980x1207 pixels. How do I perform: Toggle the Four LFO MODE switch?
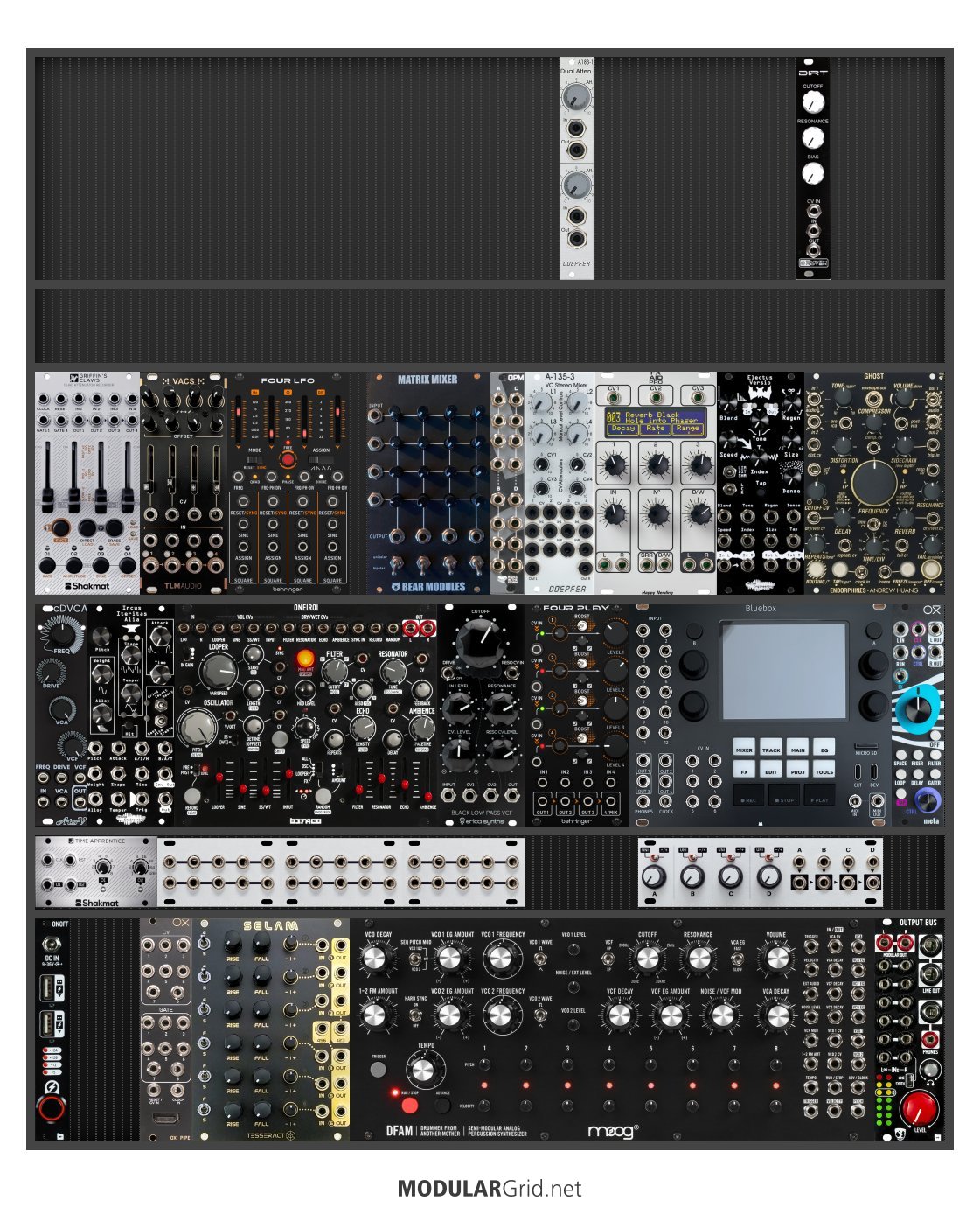pyautogui.click(x=255, y=460)
